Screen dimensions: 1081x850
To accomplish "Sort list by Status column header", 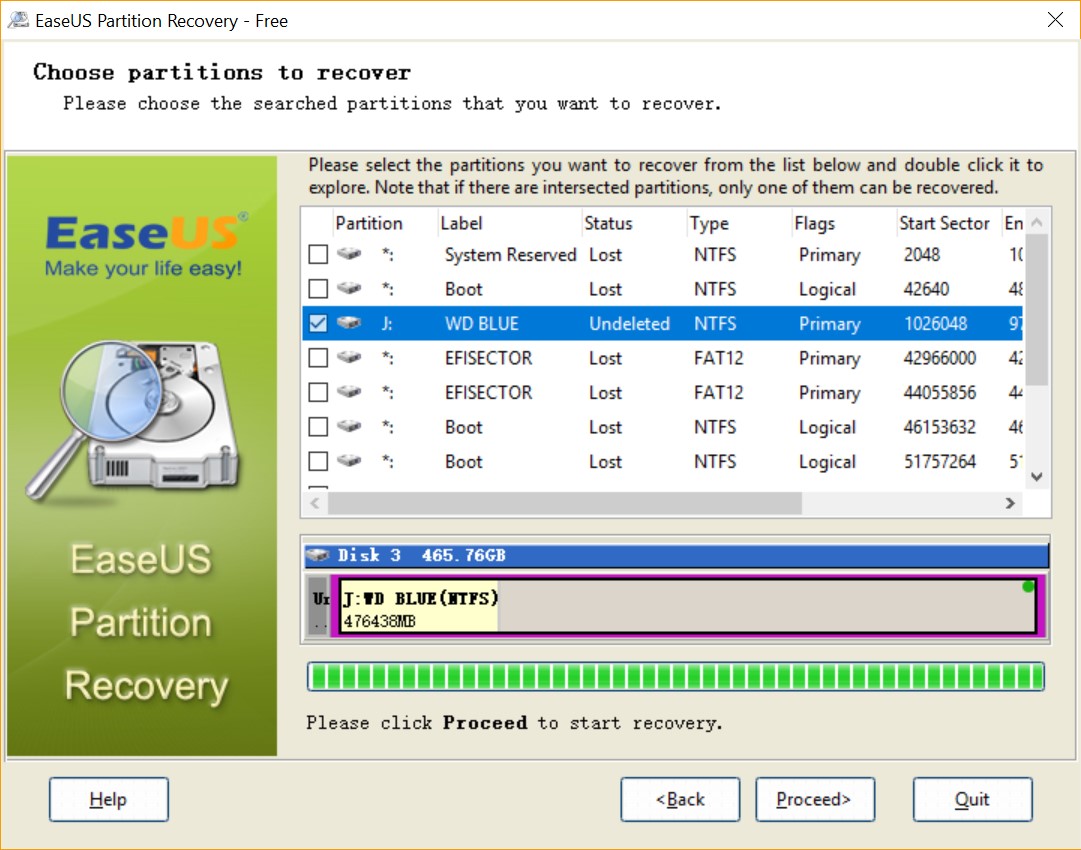I will (608, 223).
